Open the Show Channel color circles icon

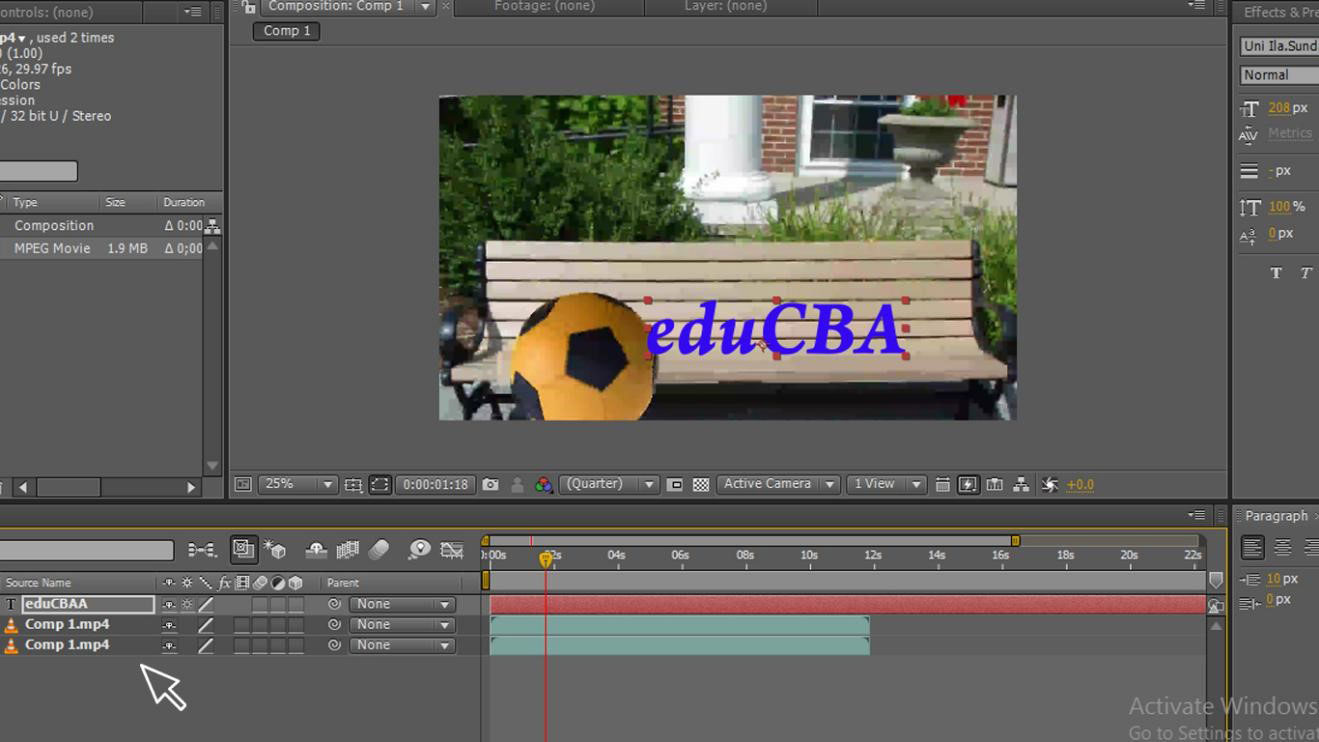(x=544, y=484)
